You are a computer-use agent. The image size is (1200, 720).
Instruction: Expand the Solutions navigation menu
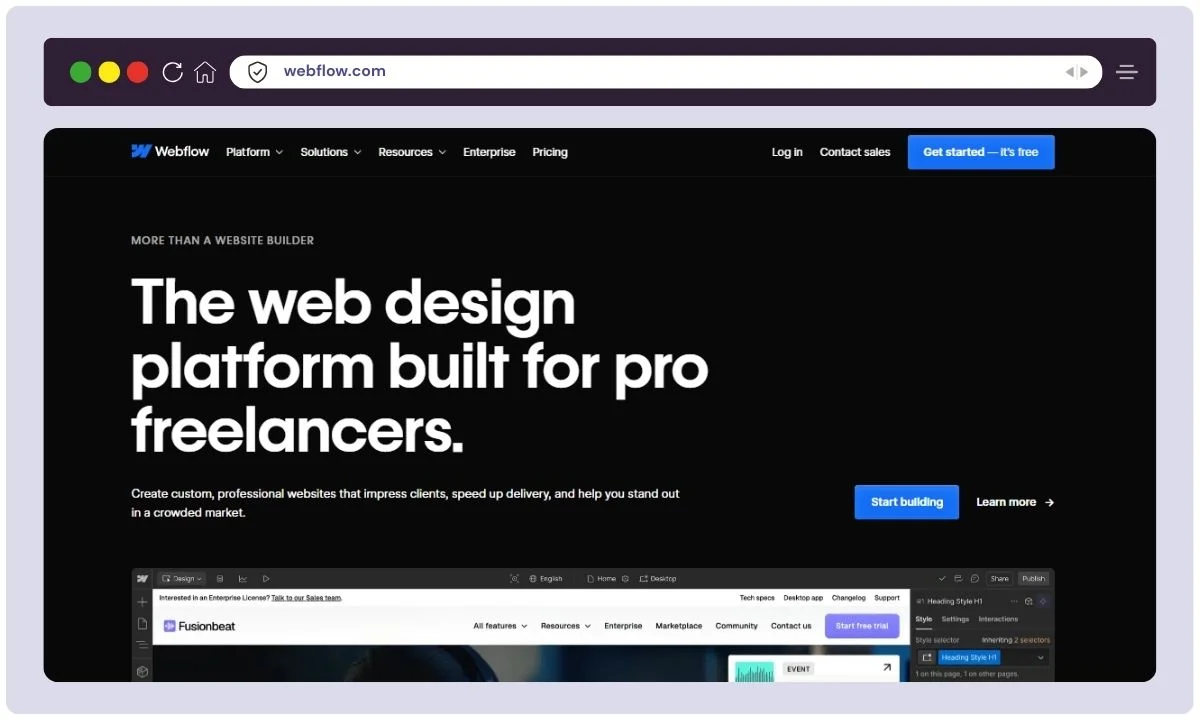click(x=330, y=152)
